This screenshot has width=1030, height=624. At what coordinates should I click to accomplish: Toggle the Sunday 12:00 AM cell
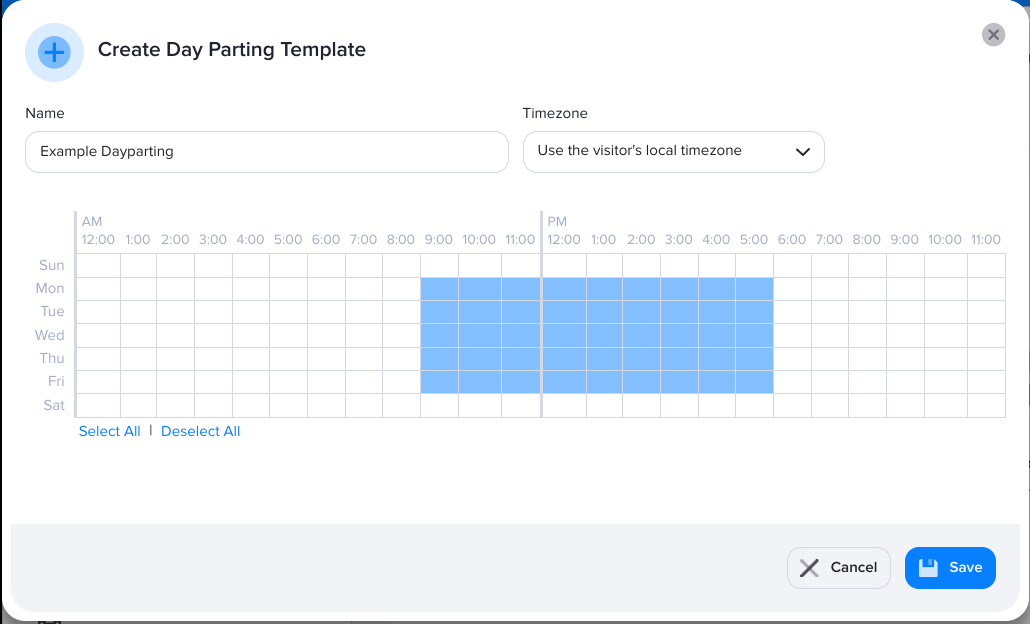pyautogui.click(x=99, y=265)
